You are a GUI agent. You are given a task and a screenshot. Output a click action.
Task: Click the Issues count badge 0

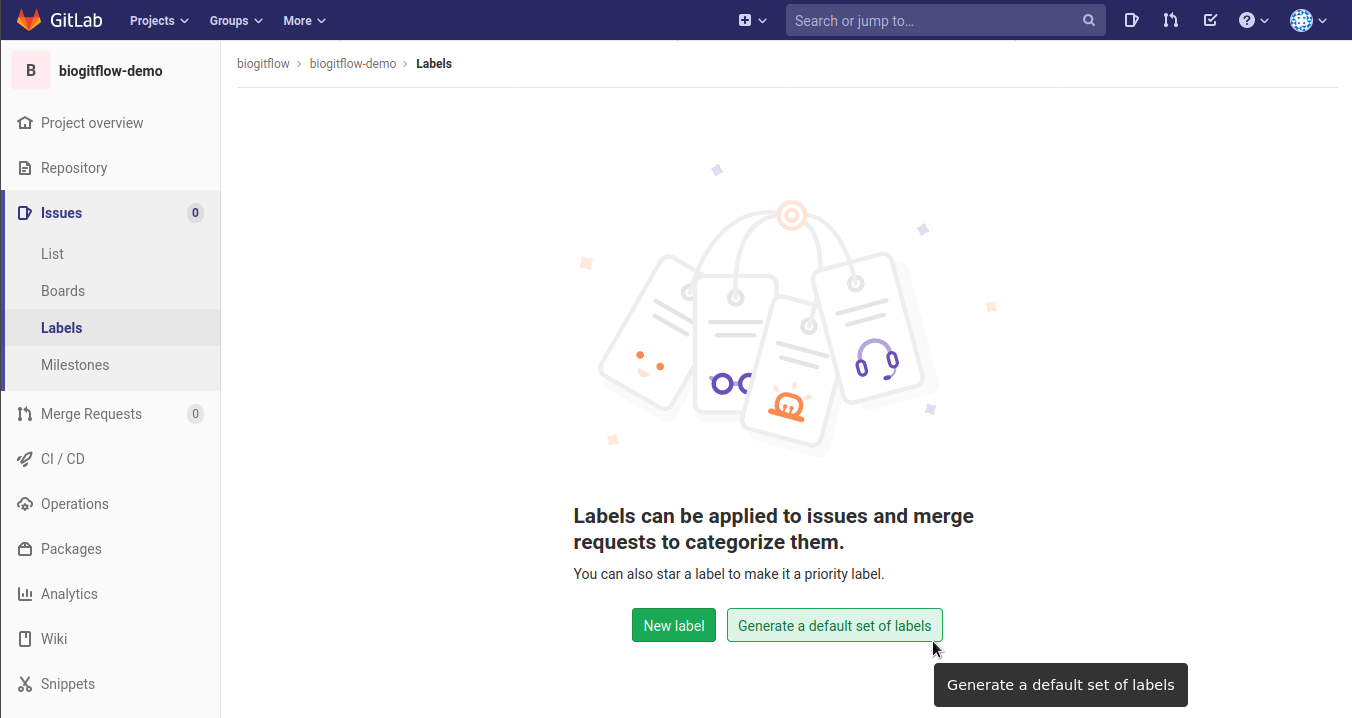195,213
